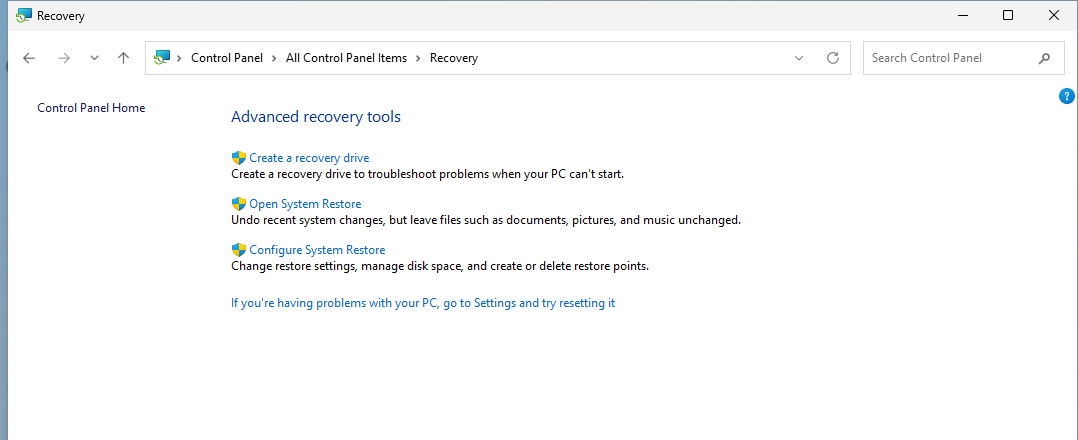Click the Change restore settings description
This screenshot has width=1078, height=440.
tap(440, 266)
